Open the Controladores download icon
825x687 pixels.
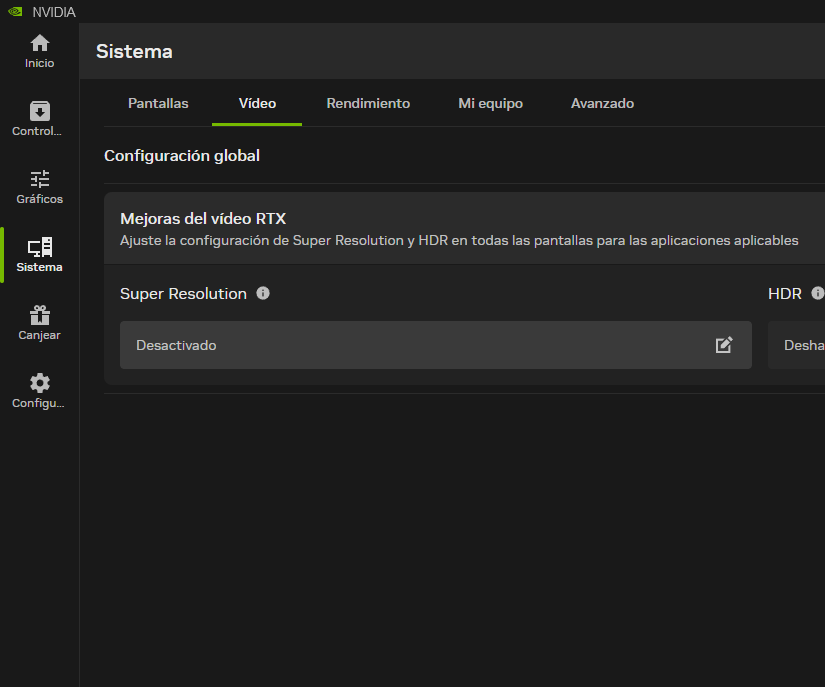coord(39,111)
